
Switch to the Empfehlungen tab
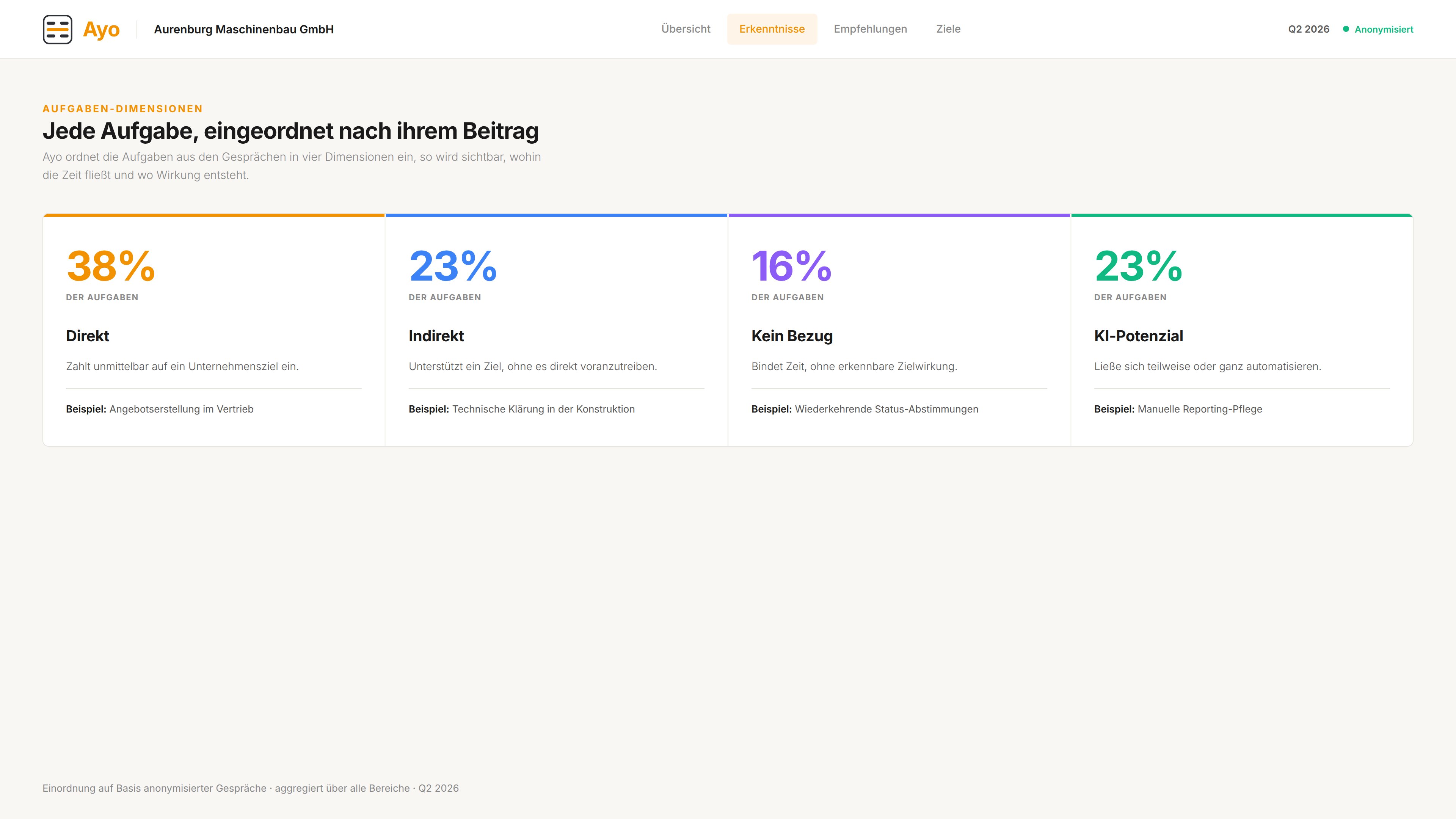coord(870,29)
